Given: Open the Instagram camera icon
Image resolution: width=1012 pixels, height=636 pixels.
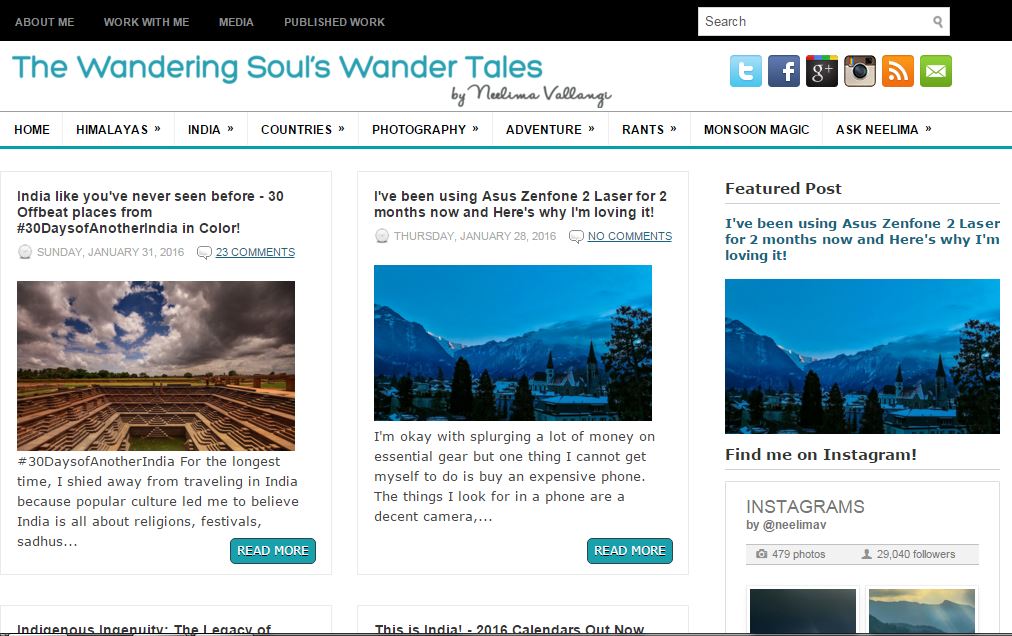Looking at the screenshot, I should (x=860, y=71).
